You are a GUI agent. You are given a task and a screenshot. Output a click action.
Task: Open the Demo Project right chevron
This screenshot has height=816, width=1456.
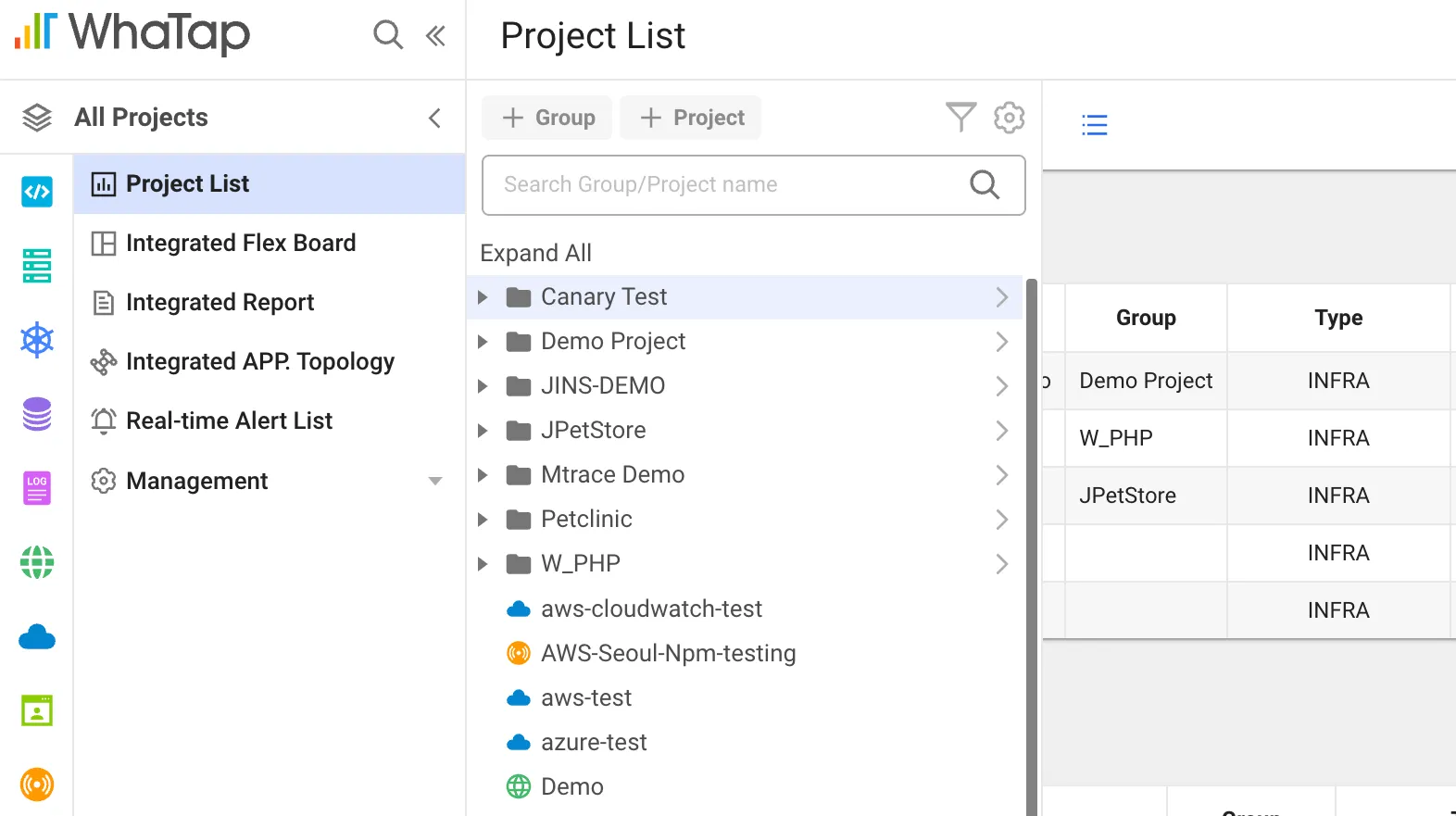point(1001,342)
